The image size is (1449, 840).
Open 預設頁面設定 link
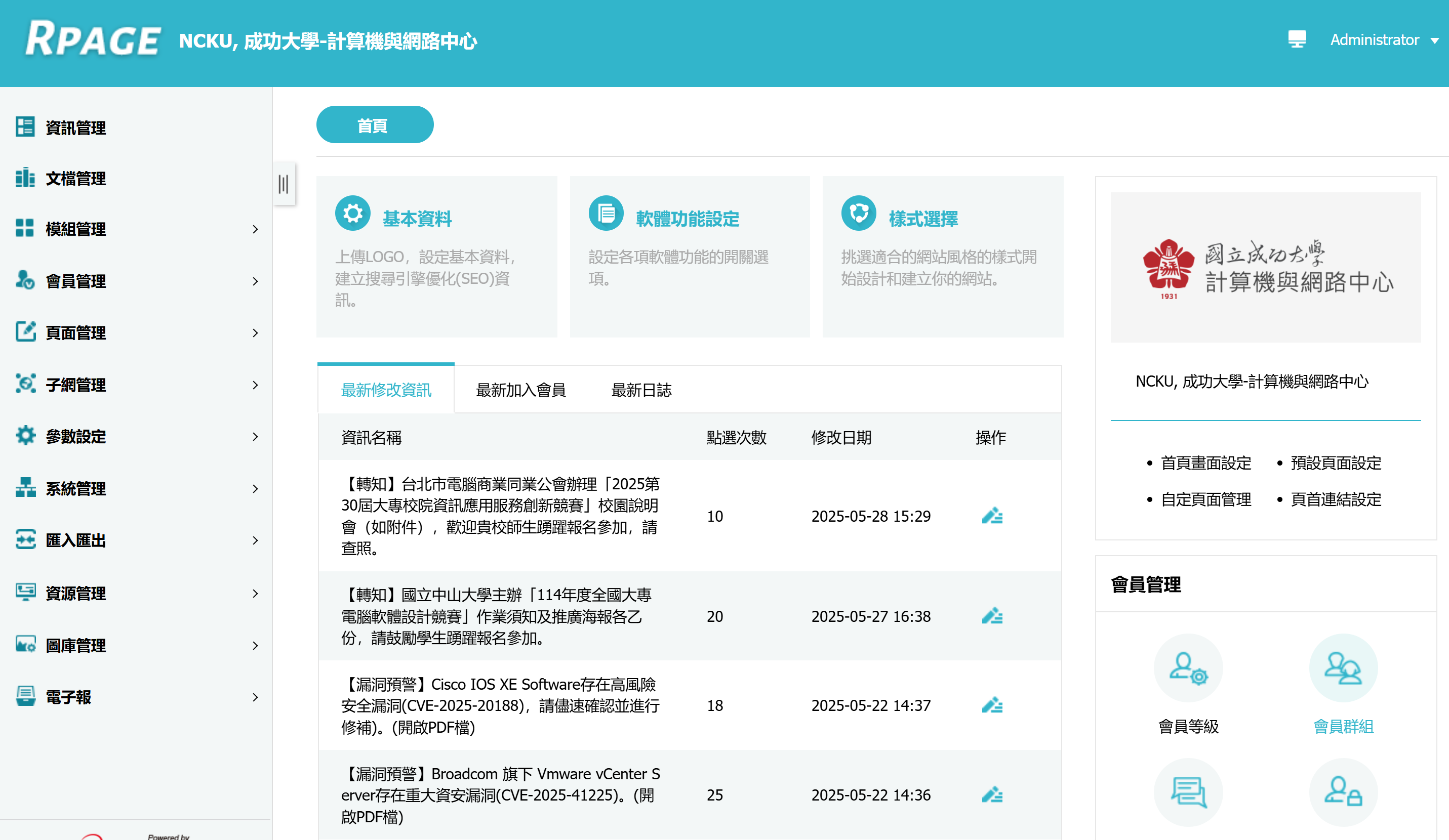coord(1336,463)
